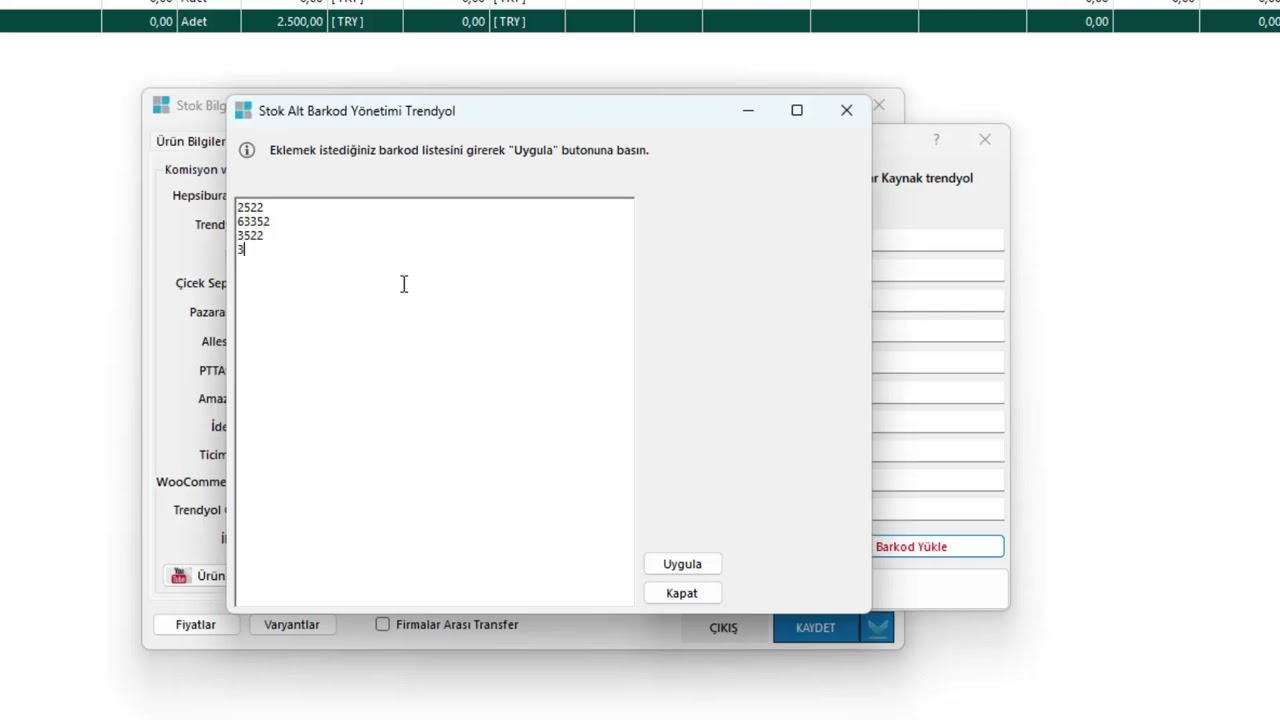Apply barcodes with the Uygula button
1280x720 pixels.
[682, 564]
